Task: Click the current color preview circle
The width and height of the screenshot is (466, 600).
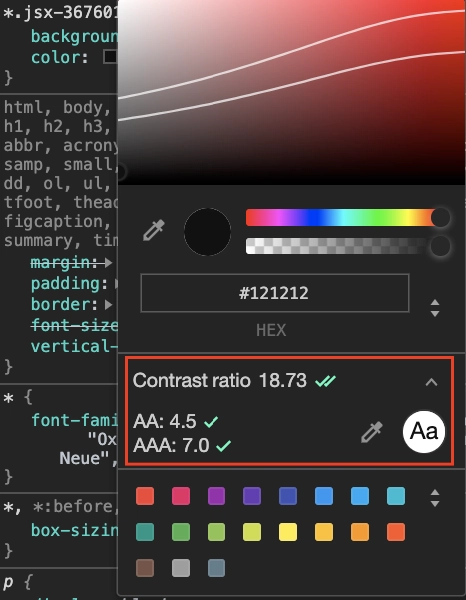Action: 207,232
